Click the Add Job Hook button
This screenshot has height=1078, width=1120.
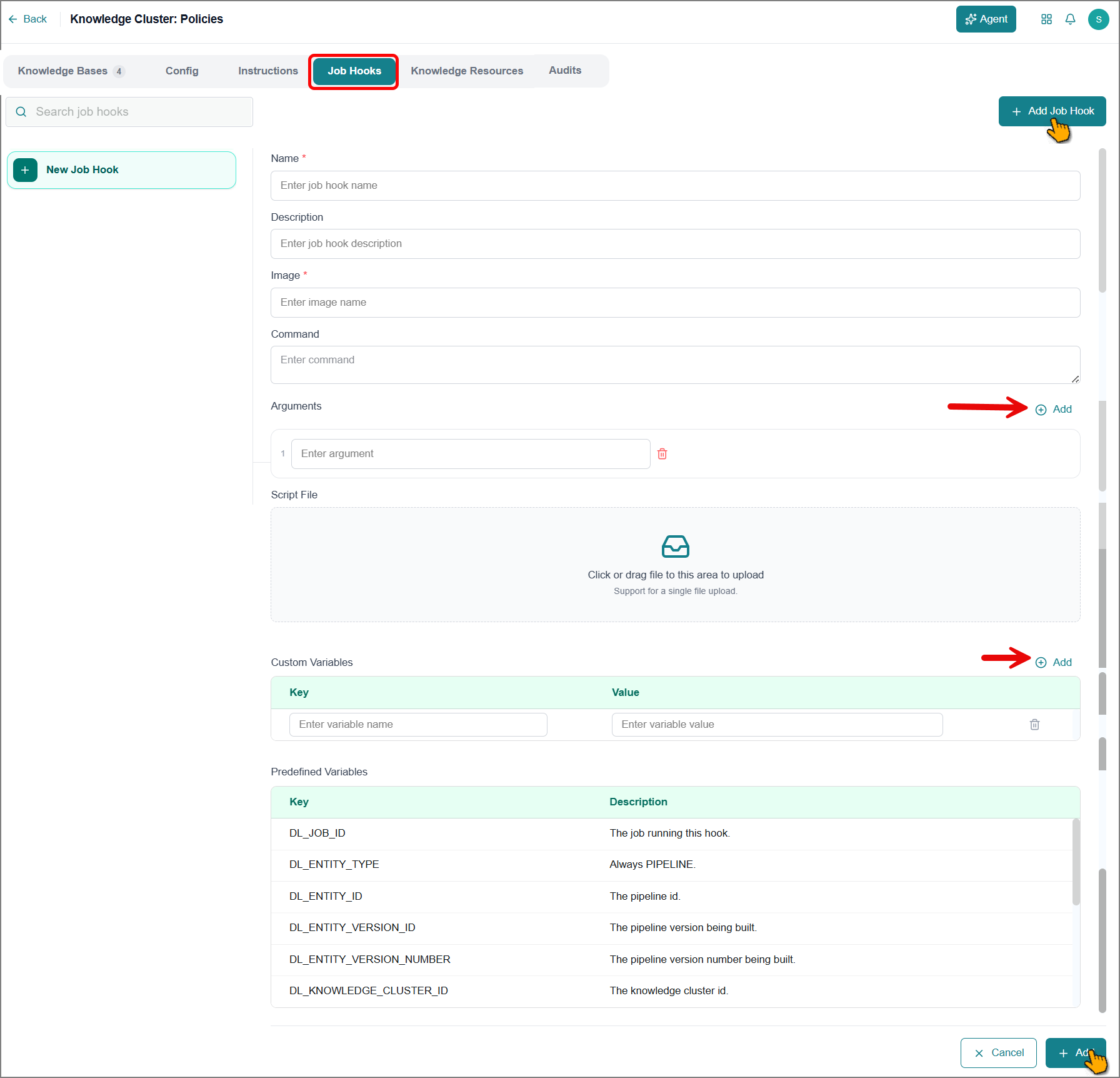tap(1052, 111)
